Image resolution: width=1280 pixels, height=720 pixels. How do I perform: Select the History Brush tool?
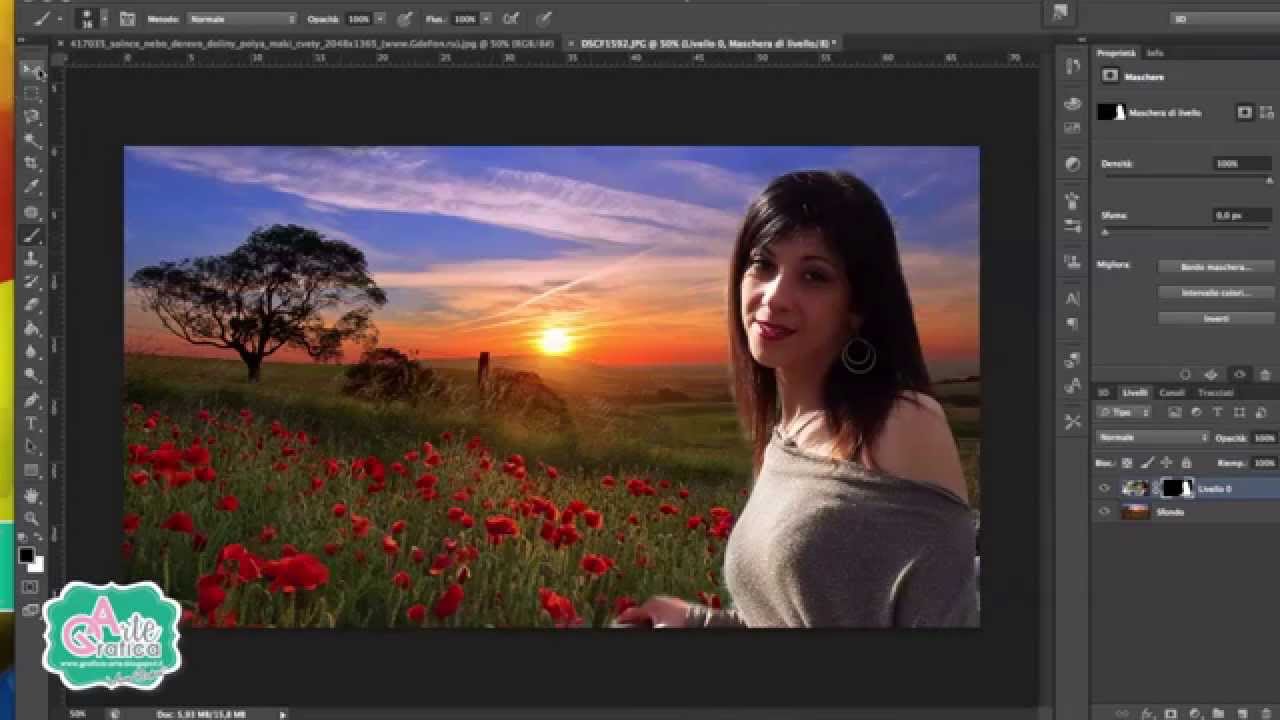pos(32,282)
